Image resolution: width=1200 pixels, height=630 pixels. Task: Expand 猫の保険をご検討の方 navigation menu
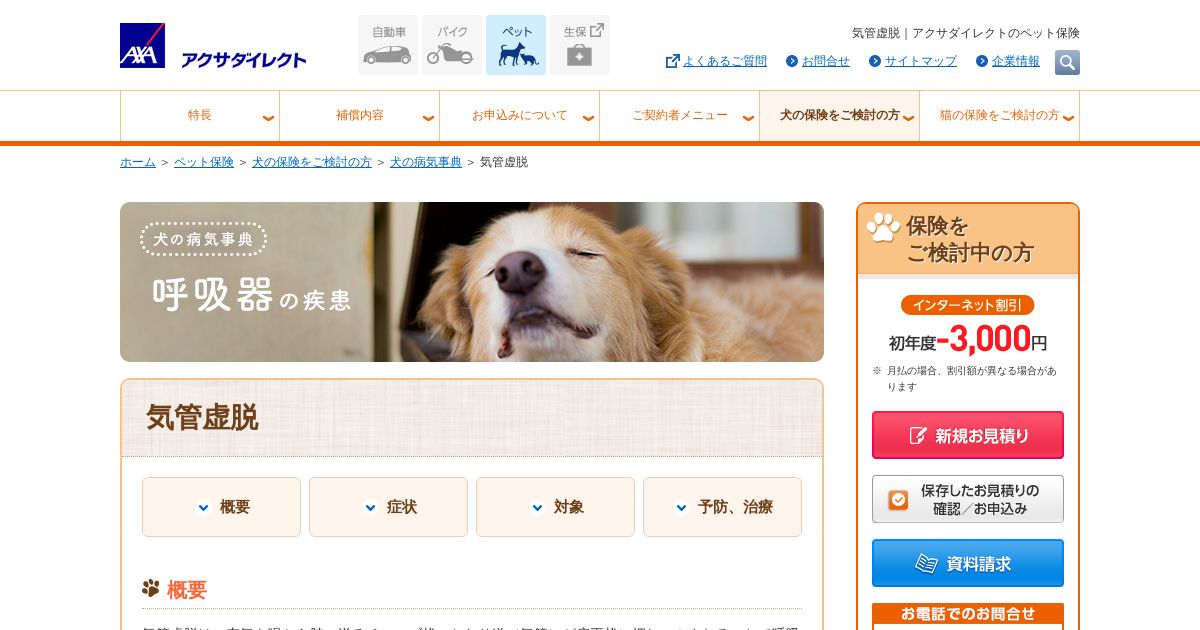[1000, 116]
